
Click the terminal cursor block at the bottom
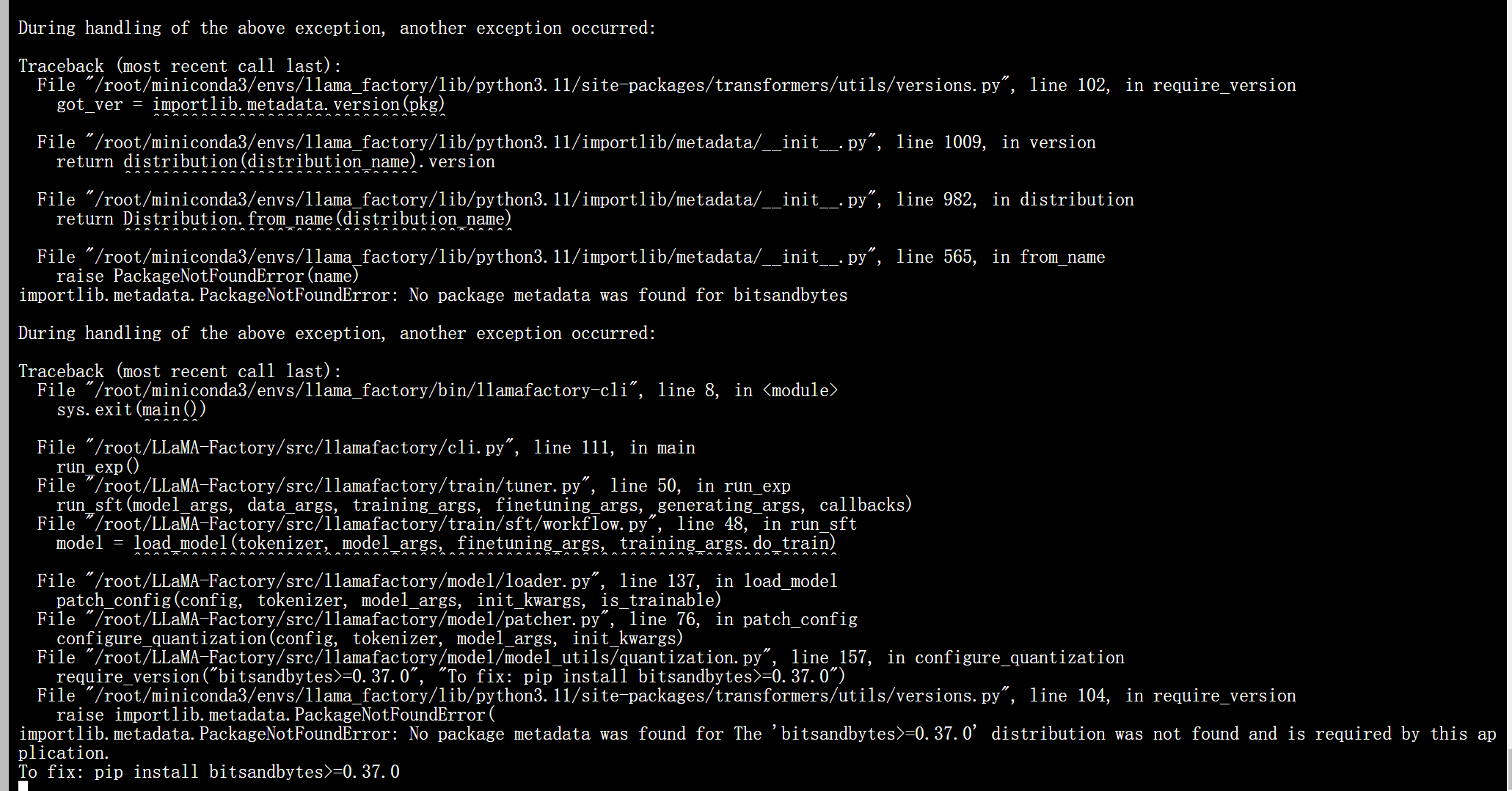pyautogui.click(x=23, y=786)
